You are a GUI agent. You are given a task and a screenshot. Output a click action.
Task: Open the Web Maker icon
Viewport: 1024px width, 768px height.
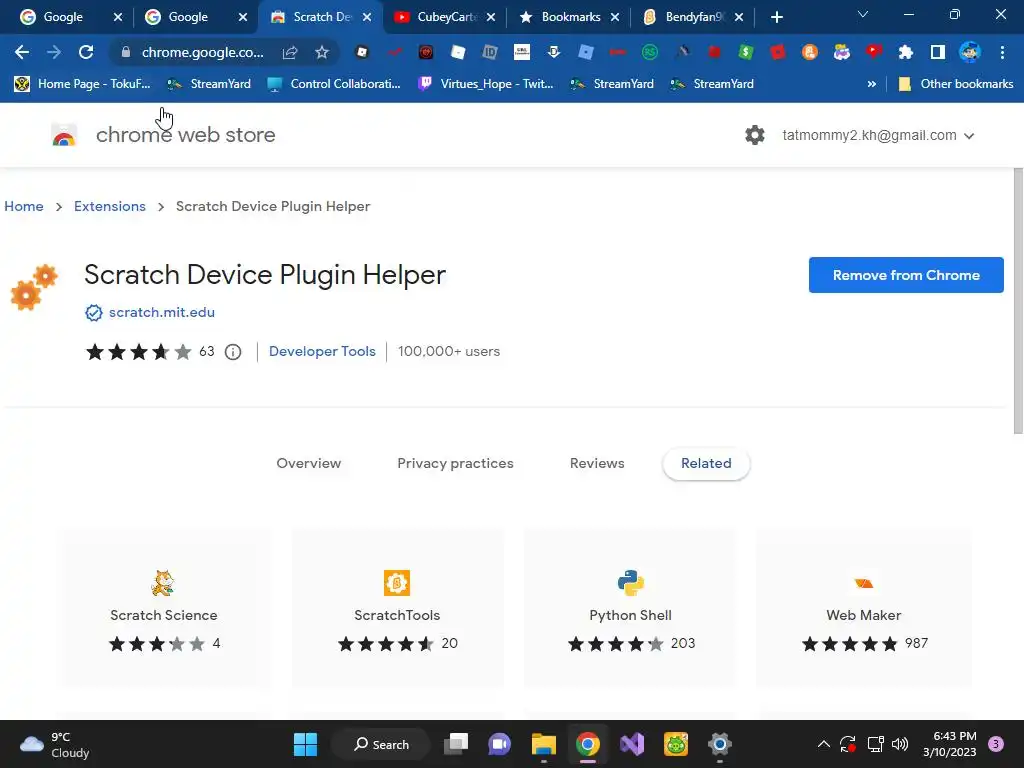point(863,583)
